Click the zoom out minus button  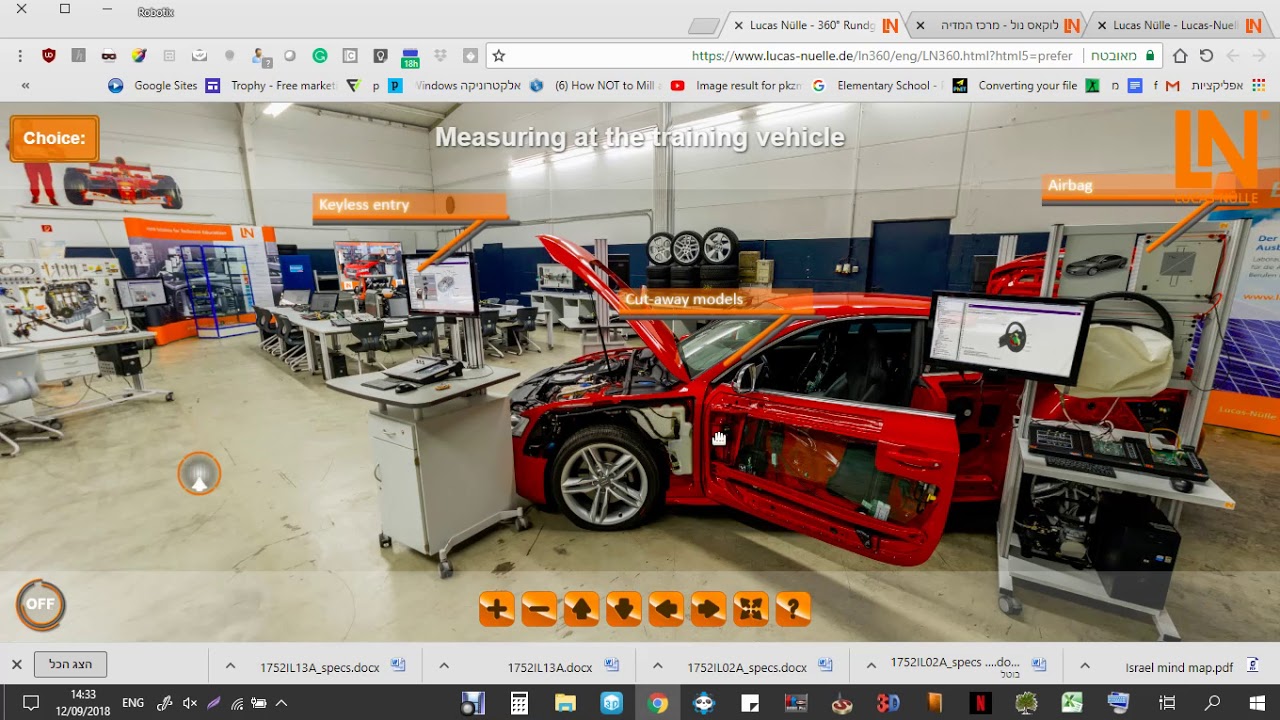(x=539, y=608)
